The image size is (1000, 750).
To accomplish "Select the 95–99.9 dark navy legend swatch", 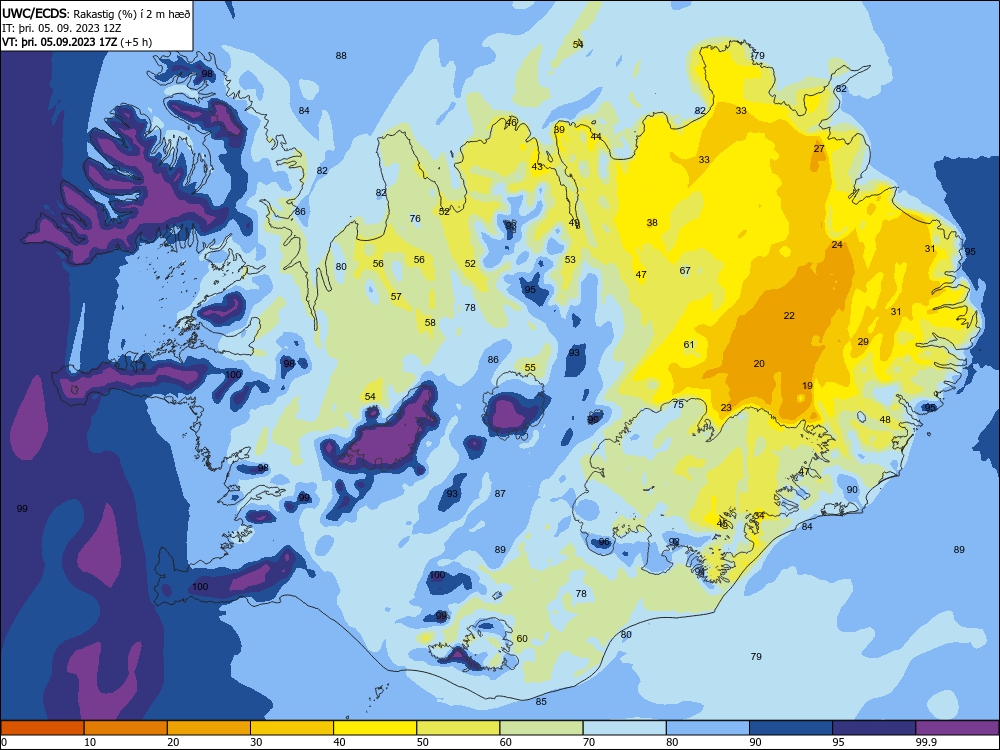I will coord(874,728).
